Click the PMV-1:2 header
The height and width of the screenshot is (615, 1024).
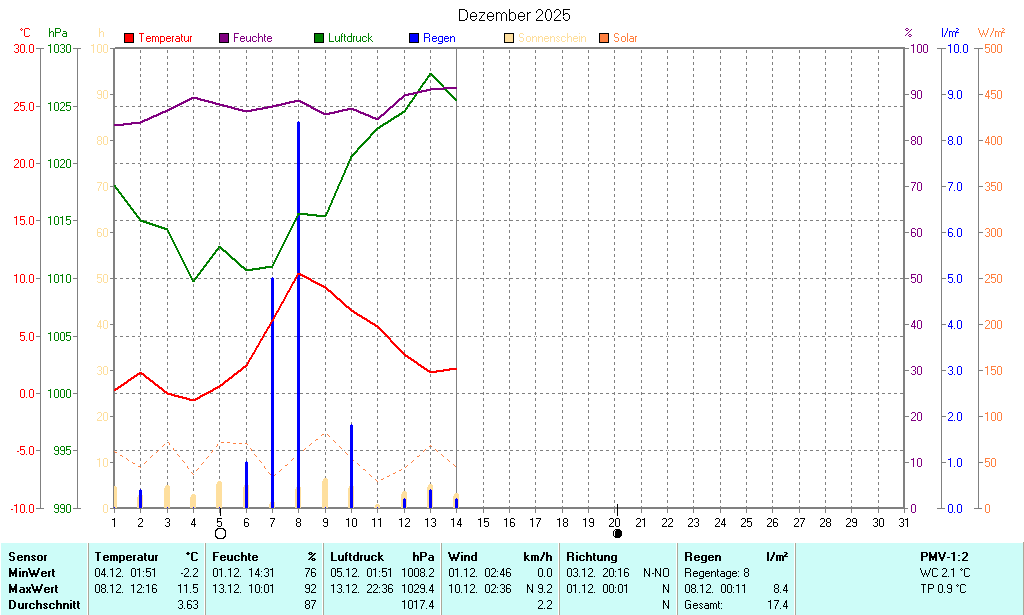click(x=944, y=557)
